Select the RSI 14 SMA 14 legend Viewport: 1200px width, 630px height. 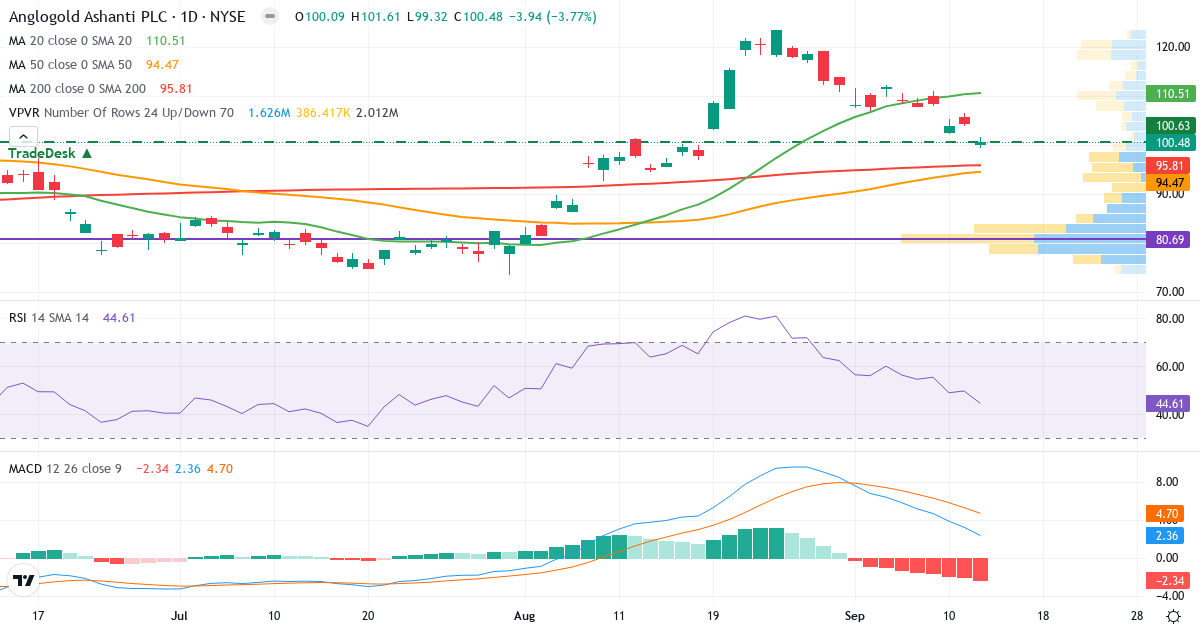click(49, 317)
